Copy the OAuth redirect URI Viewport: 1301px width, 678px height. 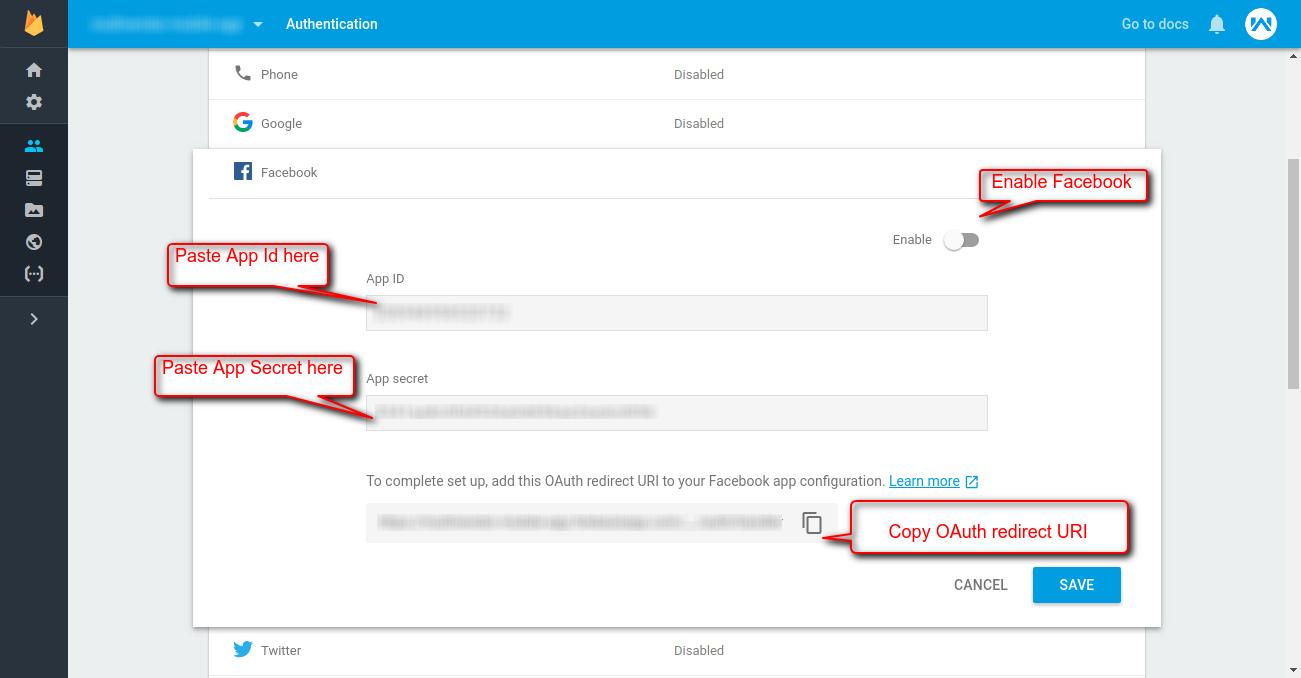(812, 523)
